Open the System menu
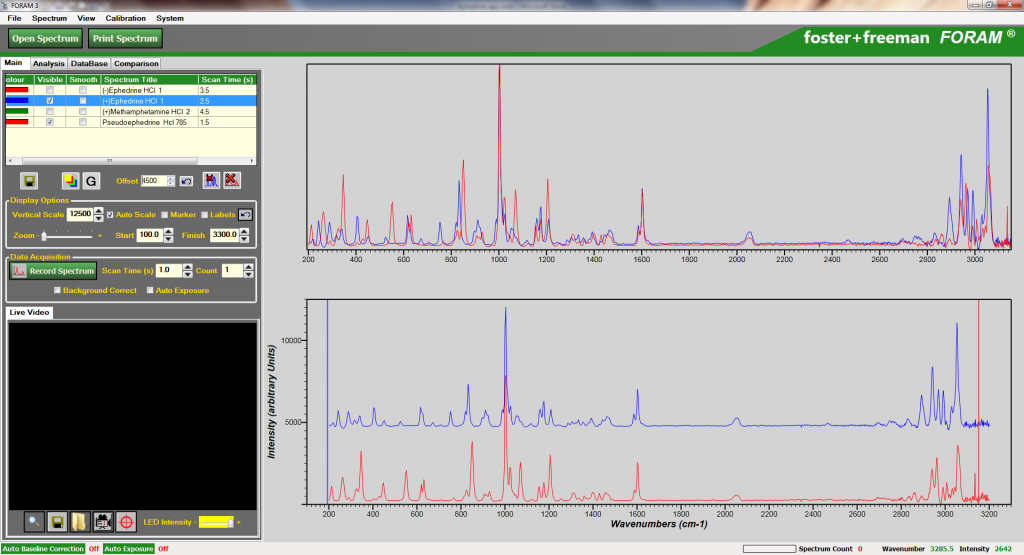Viewport: 1024px width, 555px height. click(x=169, y=18)
